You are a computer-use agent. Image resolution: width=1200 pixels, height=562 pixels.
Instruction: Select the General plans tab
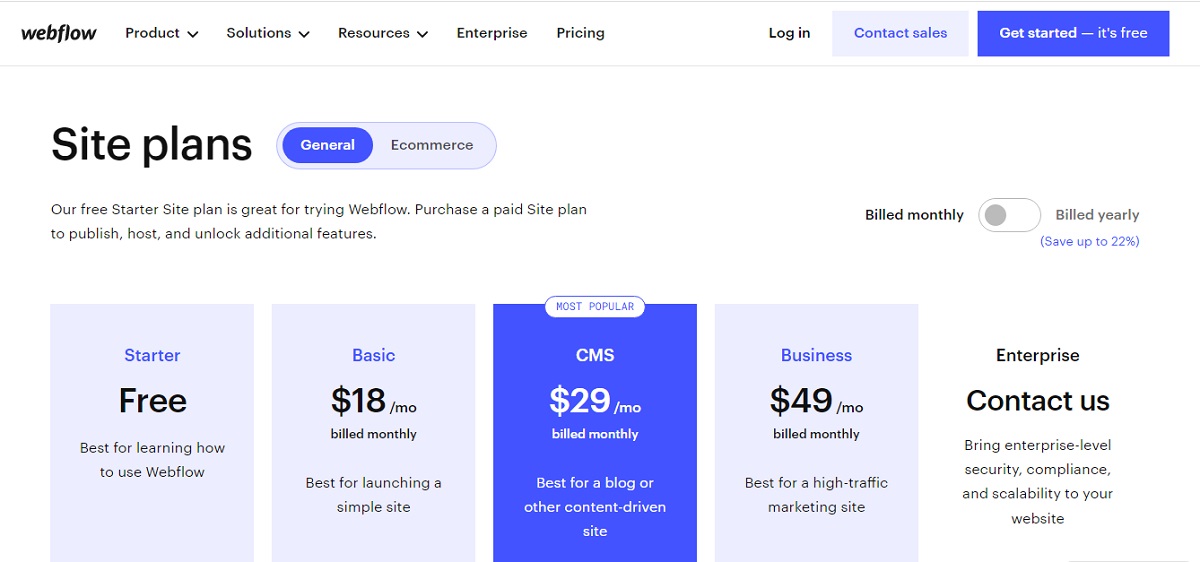[327, 145]
